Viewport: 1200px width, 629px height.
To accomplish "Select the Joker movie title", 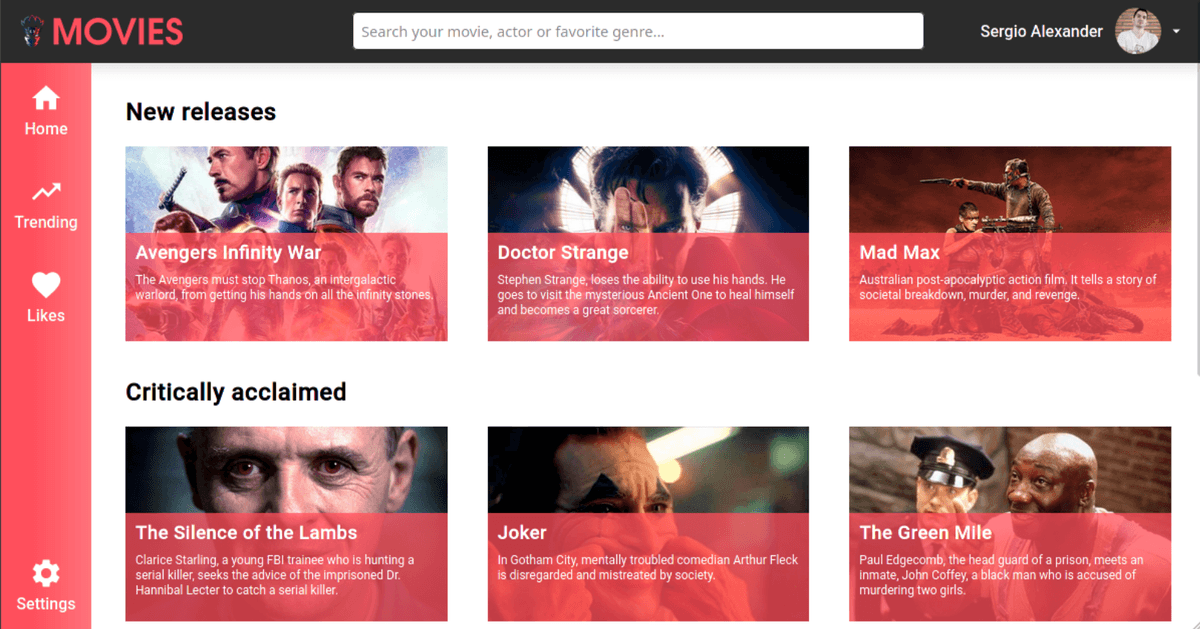I will pos(521,532).
